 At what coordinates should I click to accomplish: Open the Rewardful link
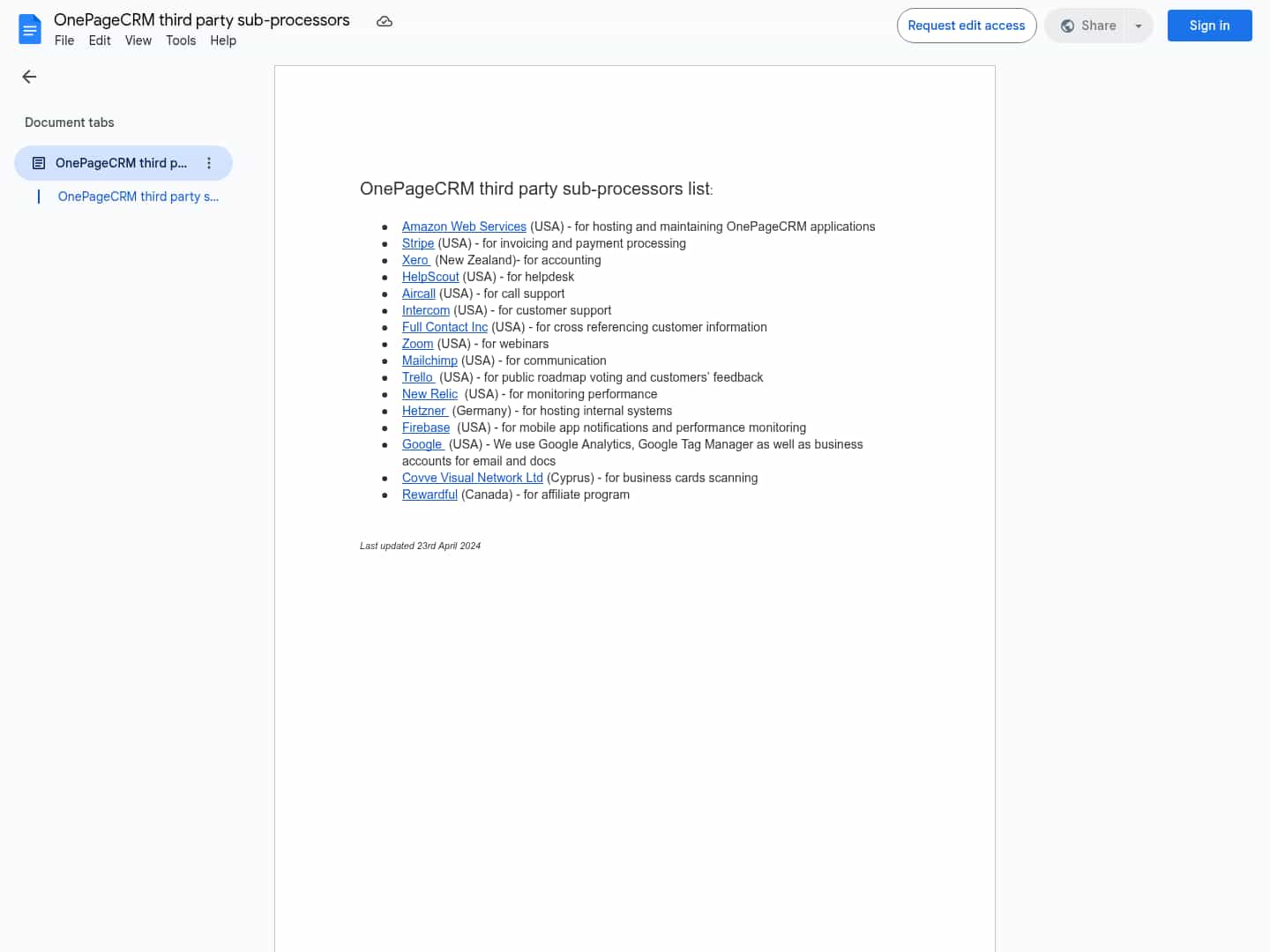430,495
